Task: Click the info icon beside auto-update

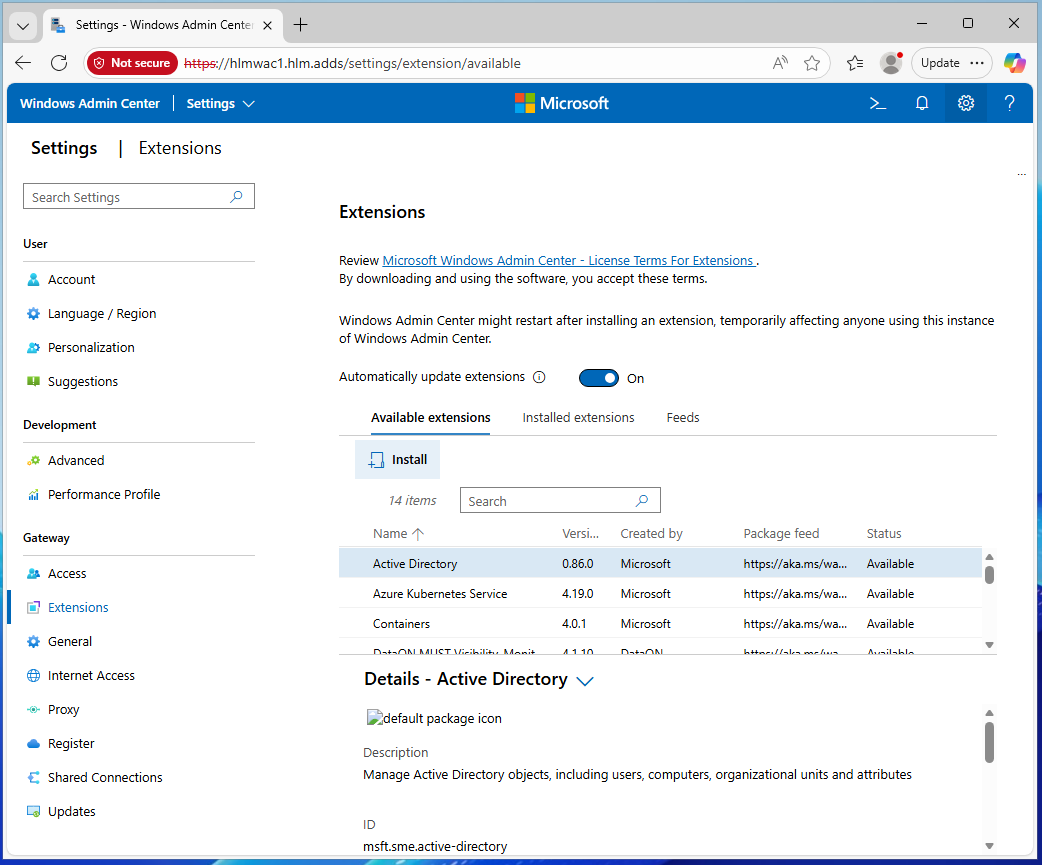Action: (x=539, y=378)
